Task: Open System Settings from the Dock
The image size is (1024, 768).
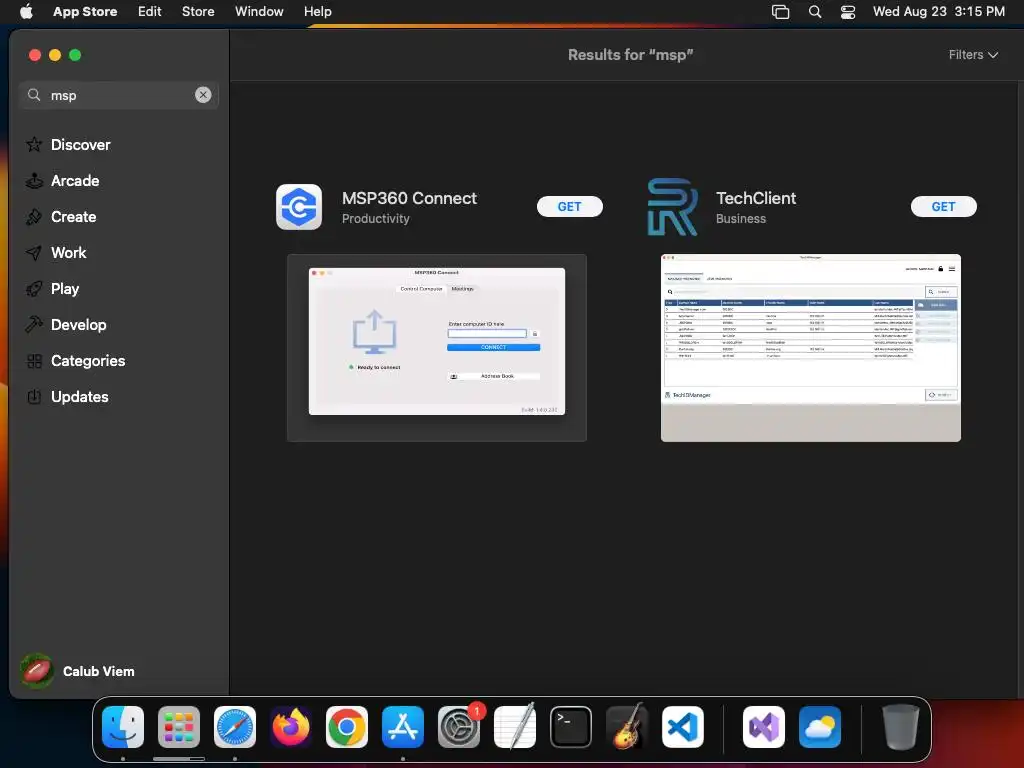Action: click(x=459, y=727)
